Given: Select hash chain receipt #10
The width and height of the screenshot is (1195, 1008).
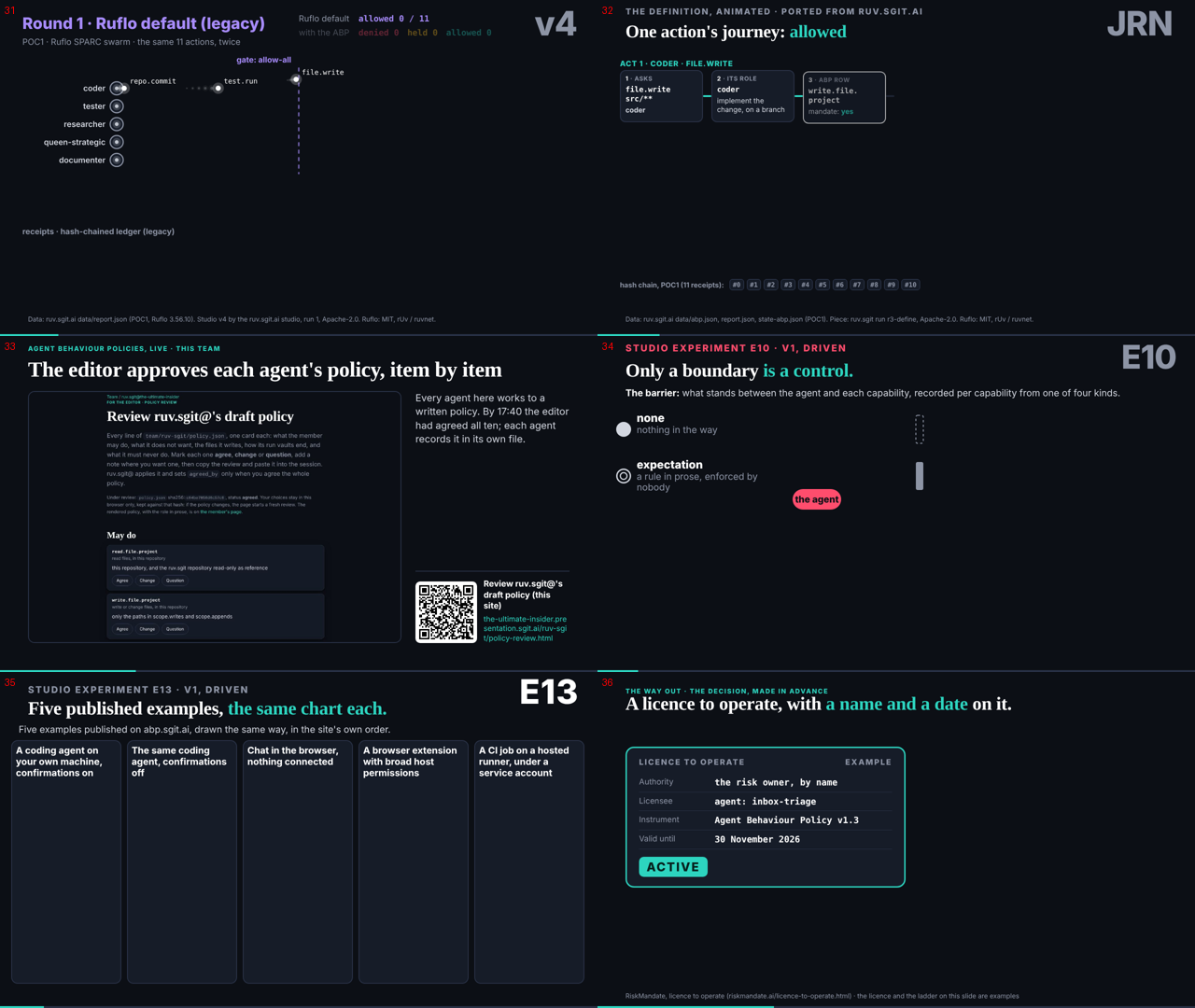Looking at the screenshot, I should (x=910, y=285).
